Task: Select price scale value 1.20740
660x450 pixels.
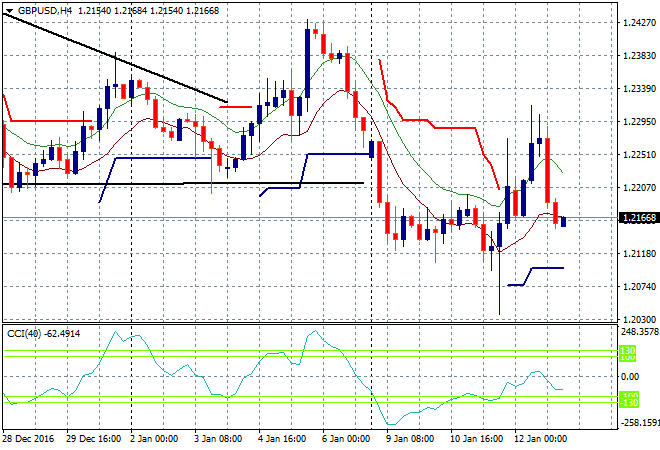Action: pyautogui.click(x=639, y=287)
